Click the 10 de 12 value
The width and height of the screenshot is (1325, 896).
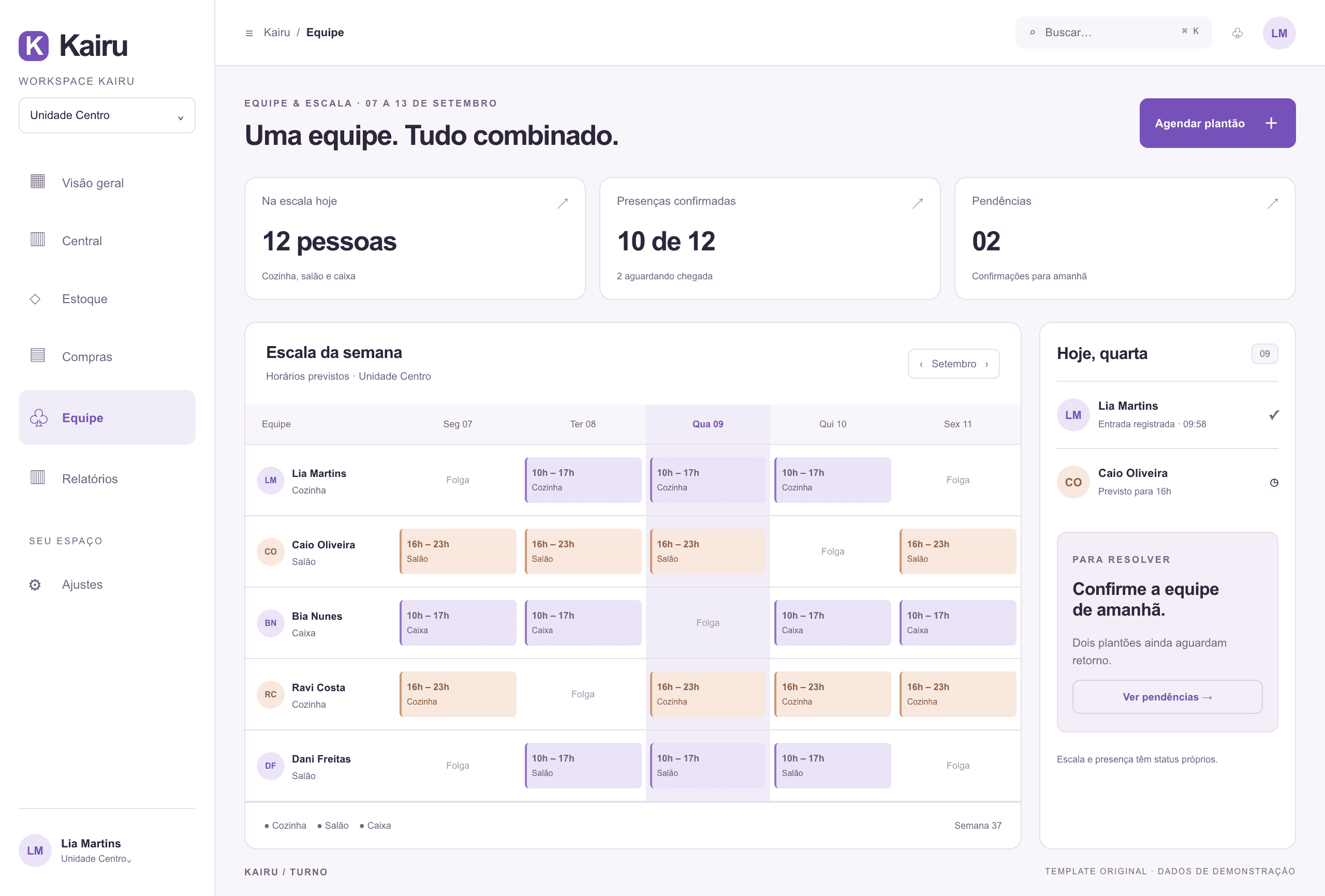coord(666,241)
